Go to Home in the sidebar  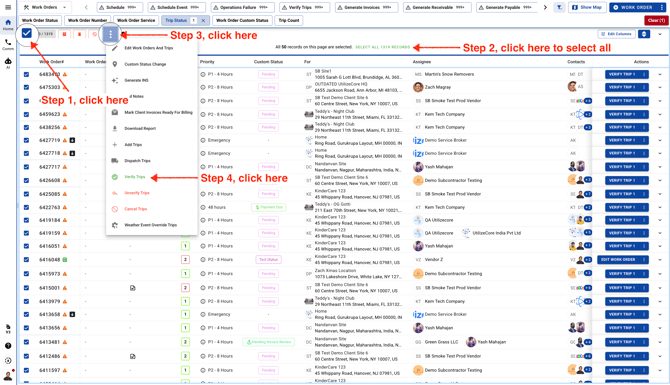(8, 24)
